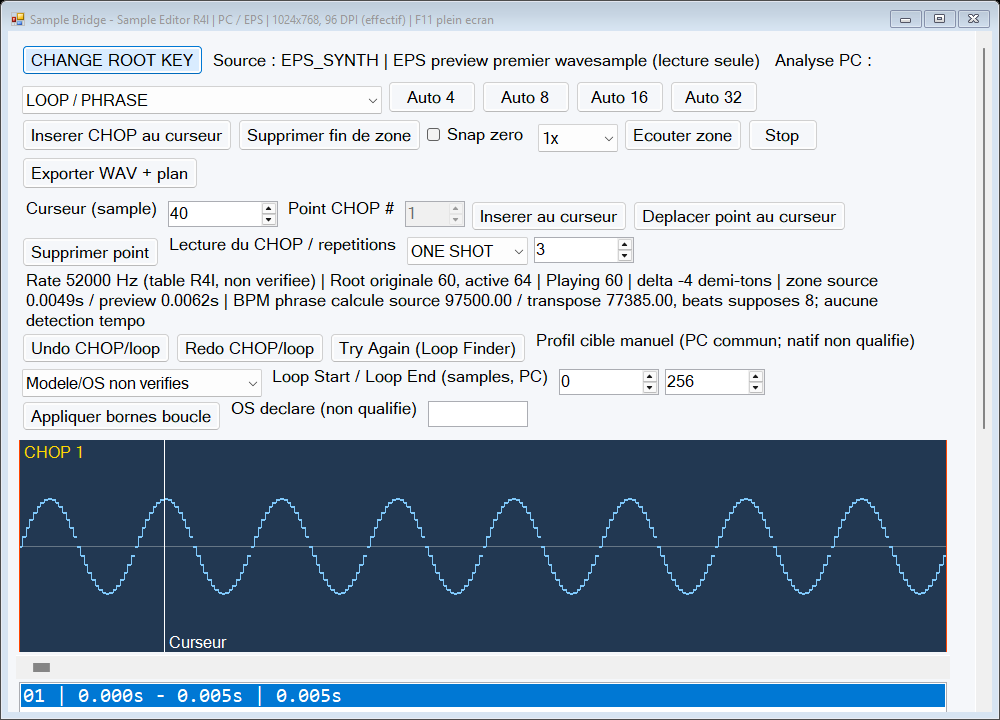Click the Auto 4 button
This screenshot has height=720, width=1000.
pos(431,98)
